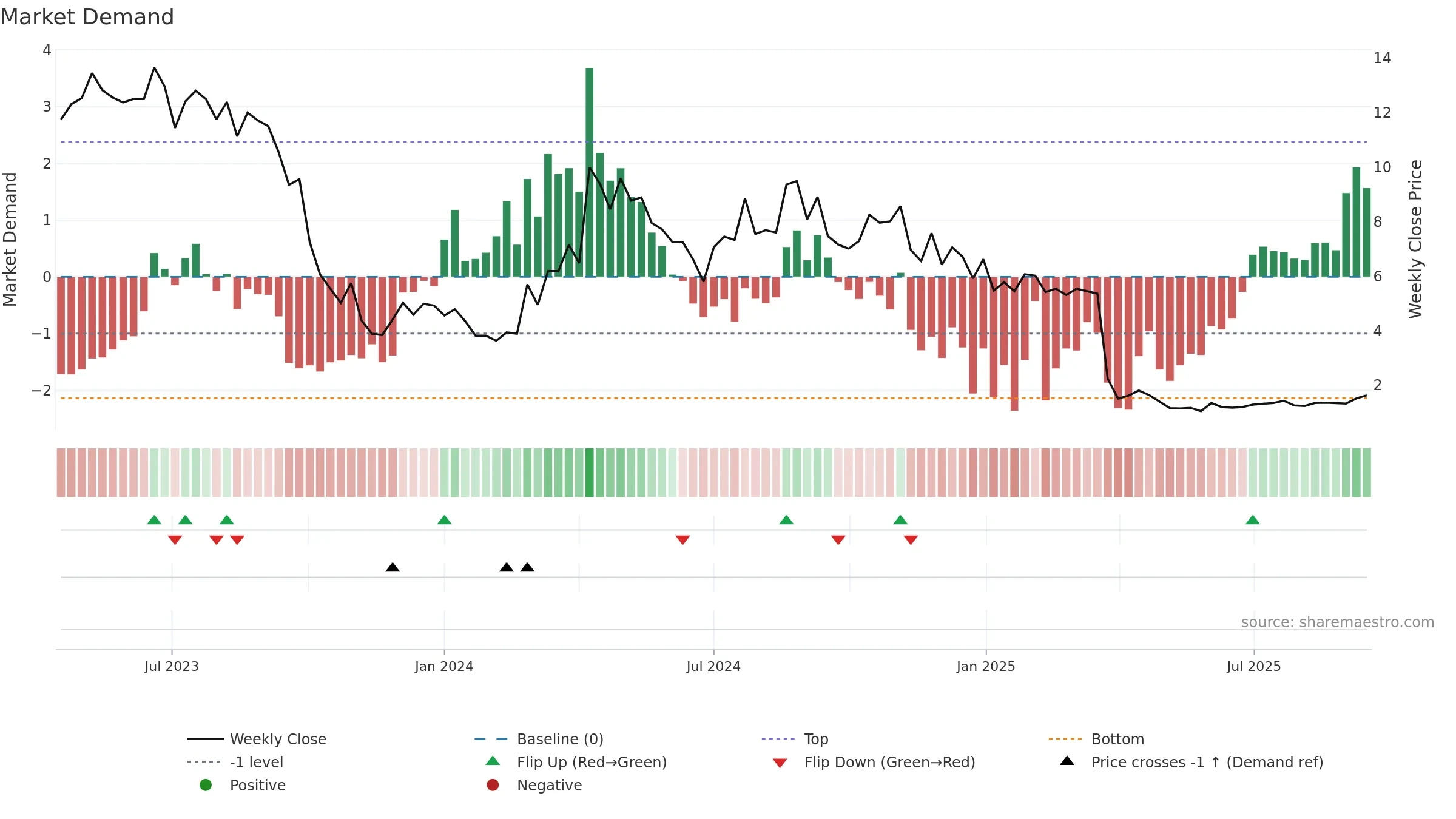1456x819 pixels.
Task: Click the earliest black Price crosses -1 marker
Action: pyautogui.click(x=393, y=567)
